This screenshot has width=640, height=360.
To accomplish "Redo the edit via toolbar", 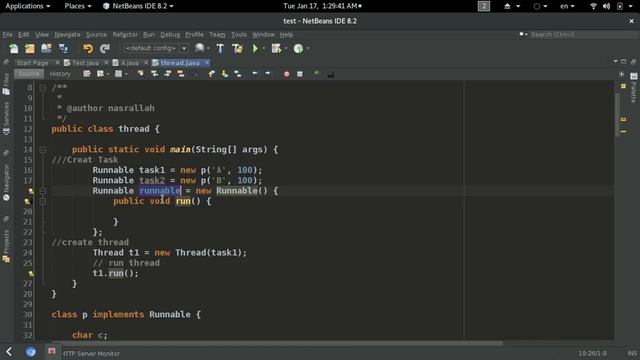I will coord(105,49).
